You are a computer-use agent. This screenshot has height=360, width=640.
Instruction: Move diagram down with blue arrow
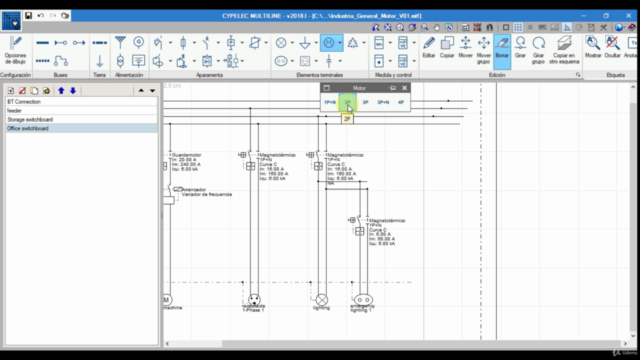pos(73,91)
